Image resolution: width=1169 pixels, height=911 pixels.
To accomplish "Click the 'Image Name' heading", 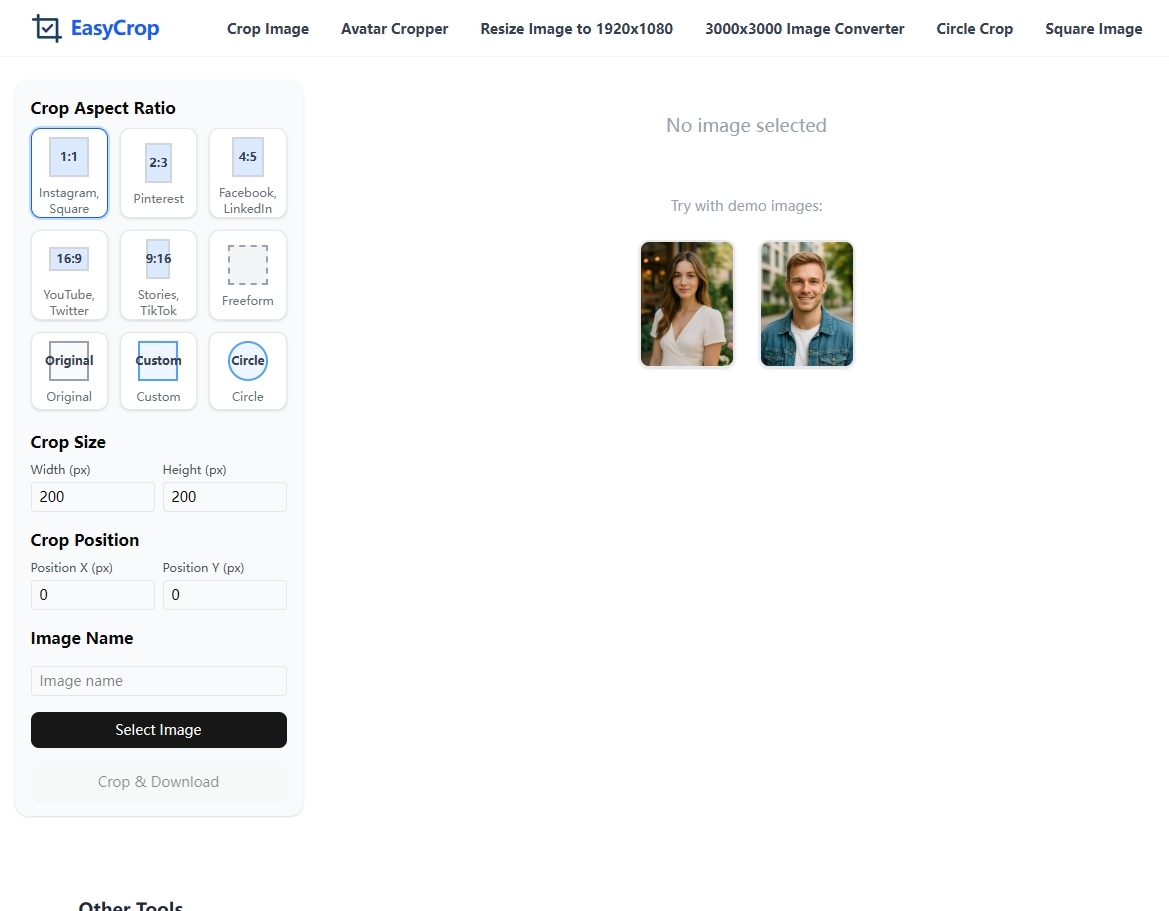I will tap(82, 638).
